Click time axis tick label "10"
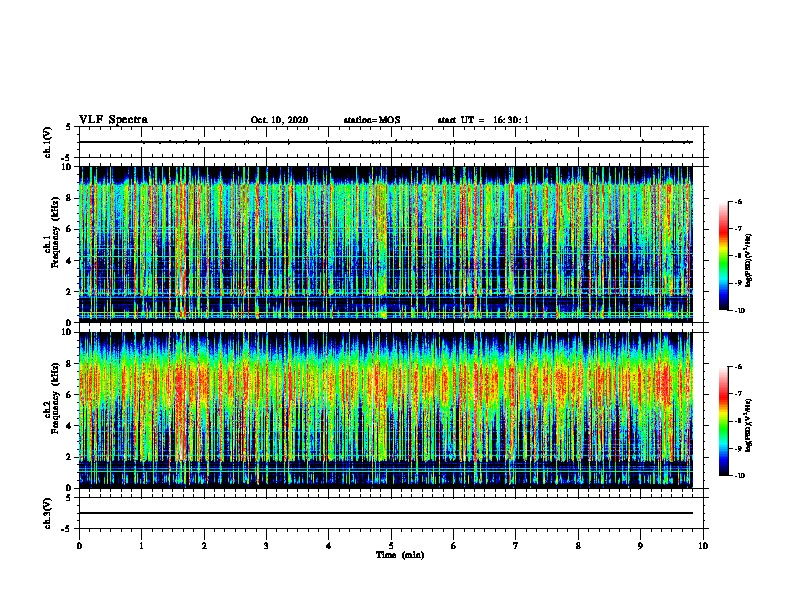The image size is (792, 612). click(703, 545)
